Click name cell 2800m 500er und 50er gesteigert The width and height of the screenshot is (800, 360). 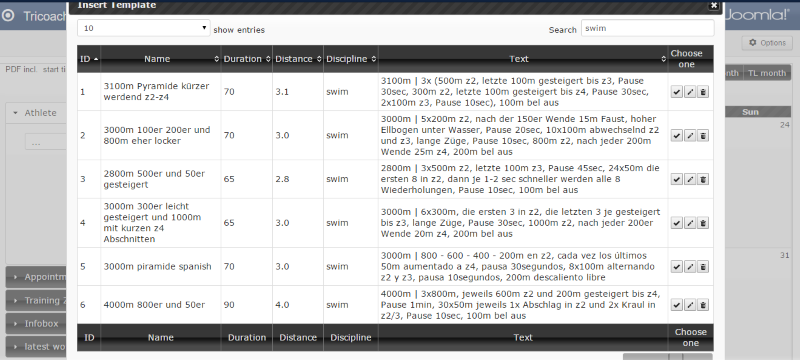161,179
